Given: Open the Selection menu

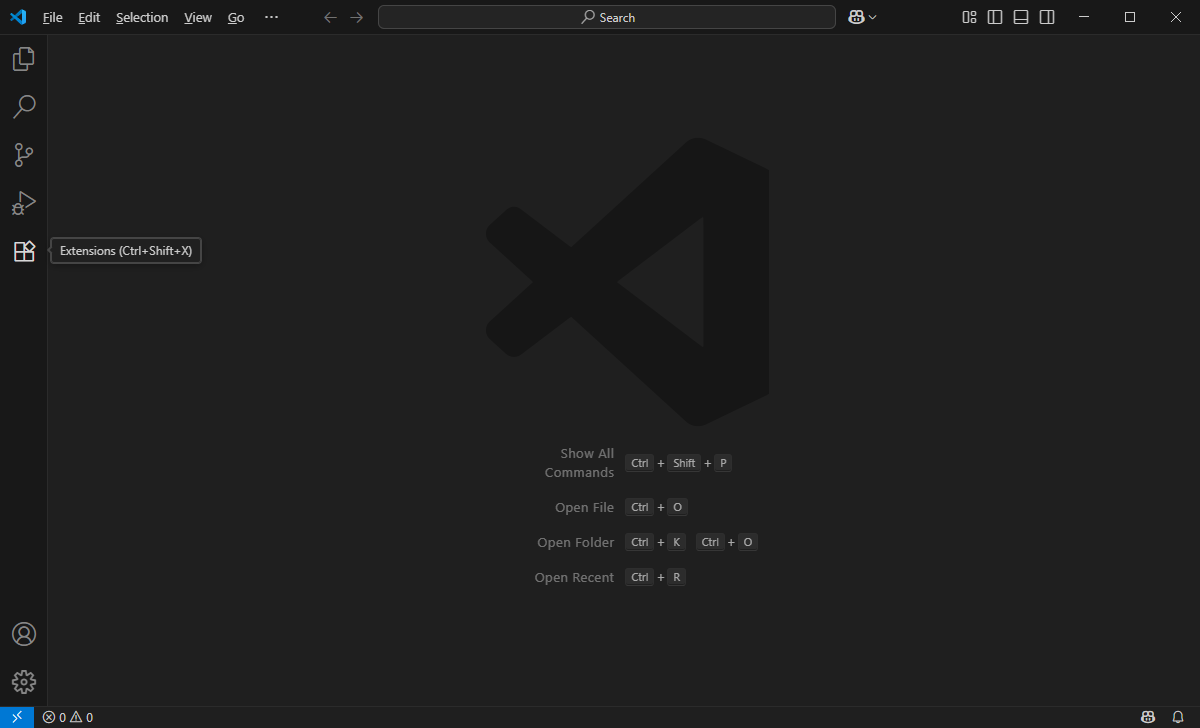Looking at the screenshot, I should (142, 17).
